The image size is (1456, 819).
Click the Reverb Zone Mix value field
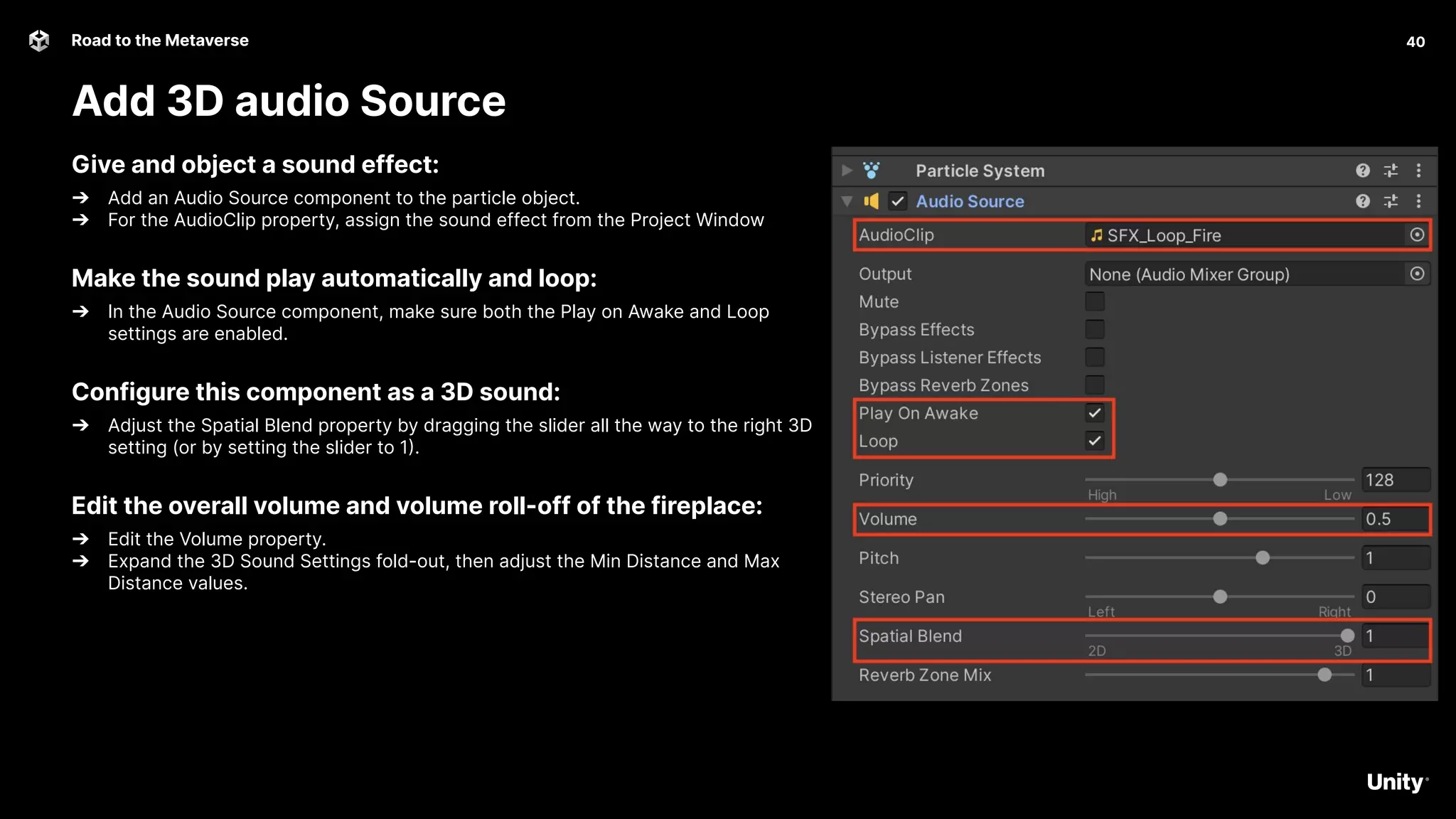1395,675
